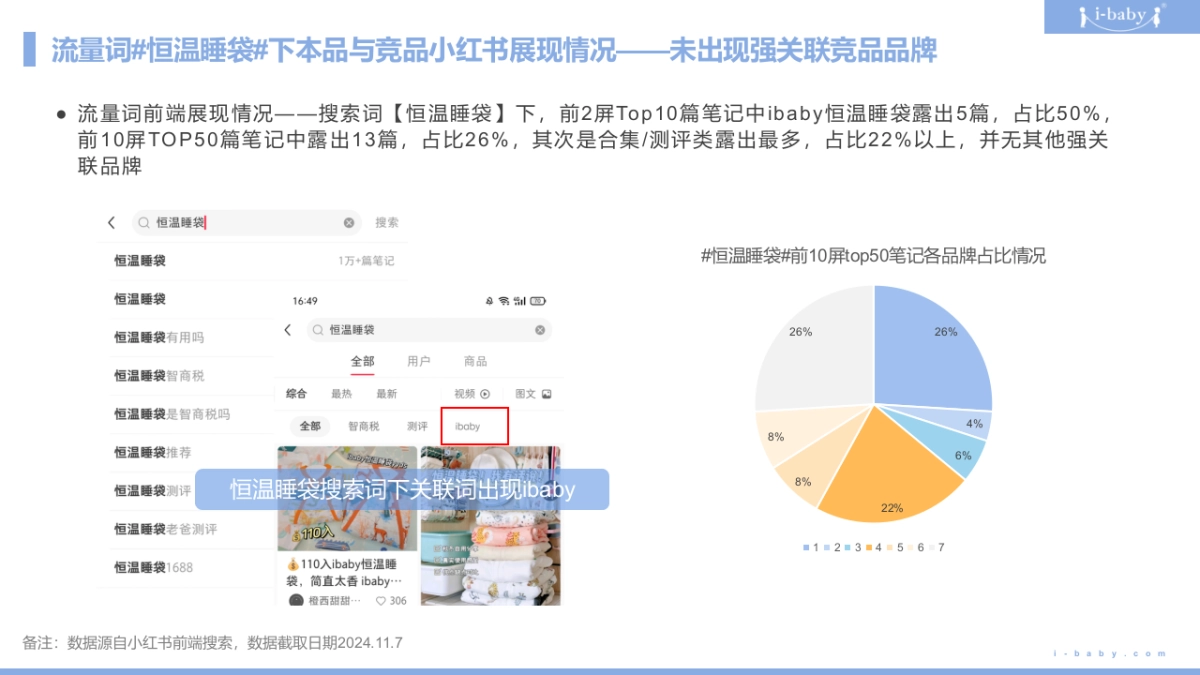Click the orange legend swatch for segment 4

pos(869,547)
